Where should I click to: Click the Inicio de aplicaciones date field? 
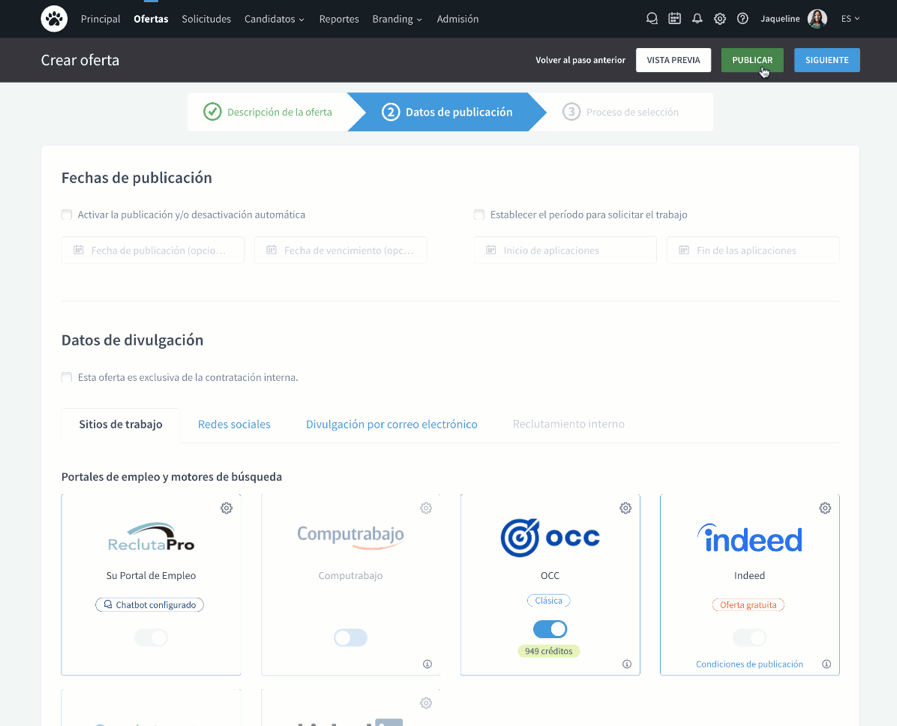pos(565,250)
